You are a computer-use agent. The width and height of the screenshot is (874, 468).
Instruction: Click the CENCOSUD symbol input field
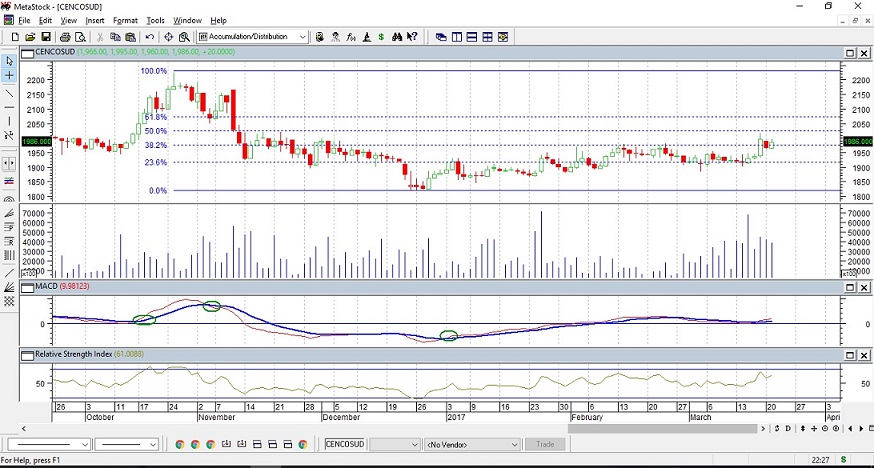tap(345, 444)
